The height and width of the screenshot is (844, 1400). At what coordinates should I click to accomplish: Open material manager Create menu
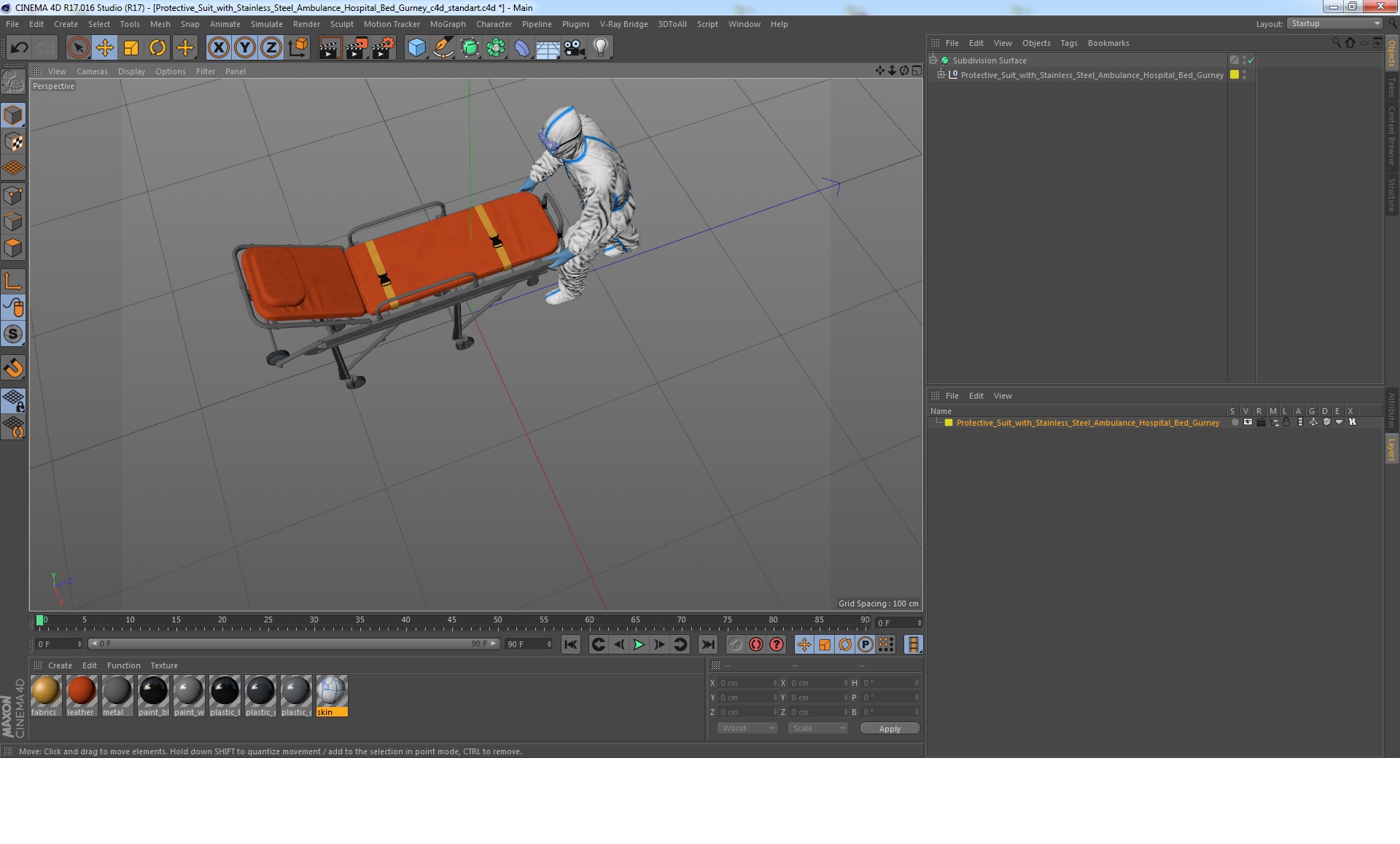click(60, 665)
